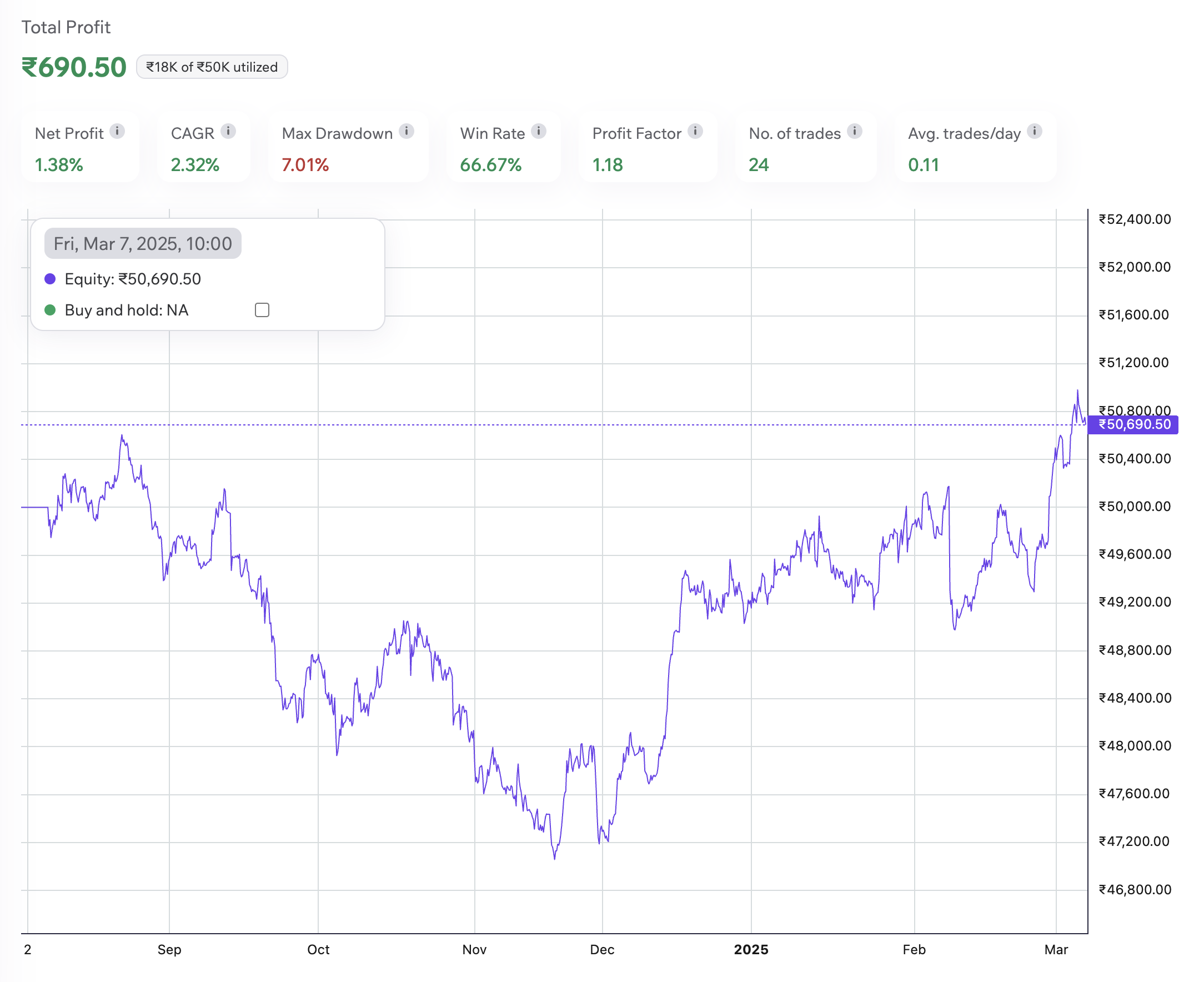Open the ₹18K of ₹50K utilized badge
Image resolution: width=1204 pixels, height=982 pixels.
[x=212, y=67]
